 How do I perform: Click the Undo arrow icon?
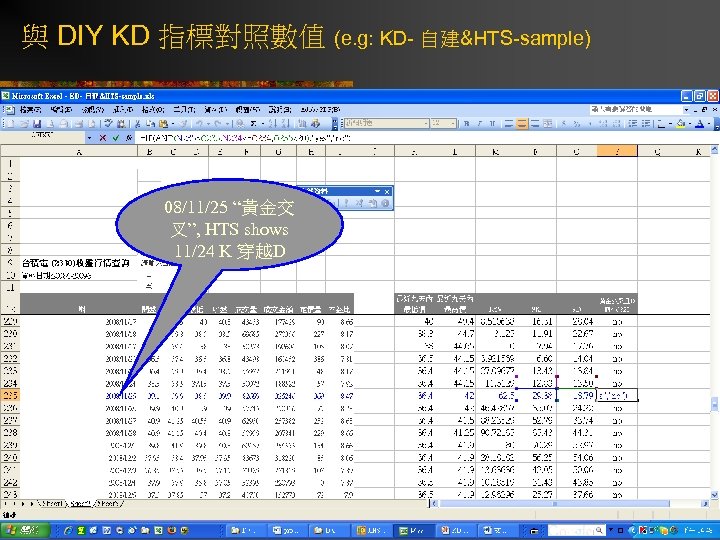point(200,124)
